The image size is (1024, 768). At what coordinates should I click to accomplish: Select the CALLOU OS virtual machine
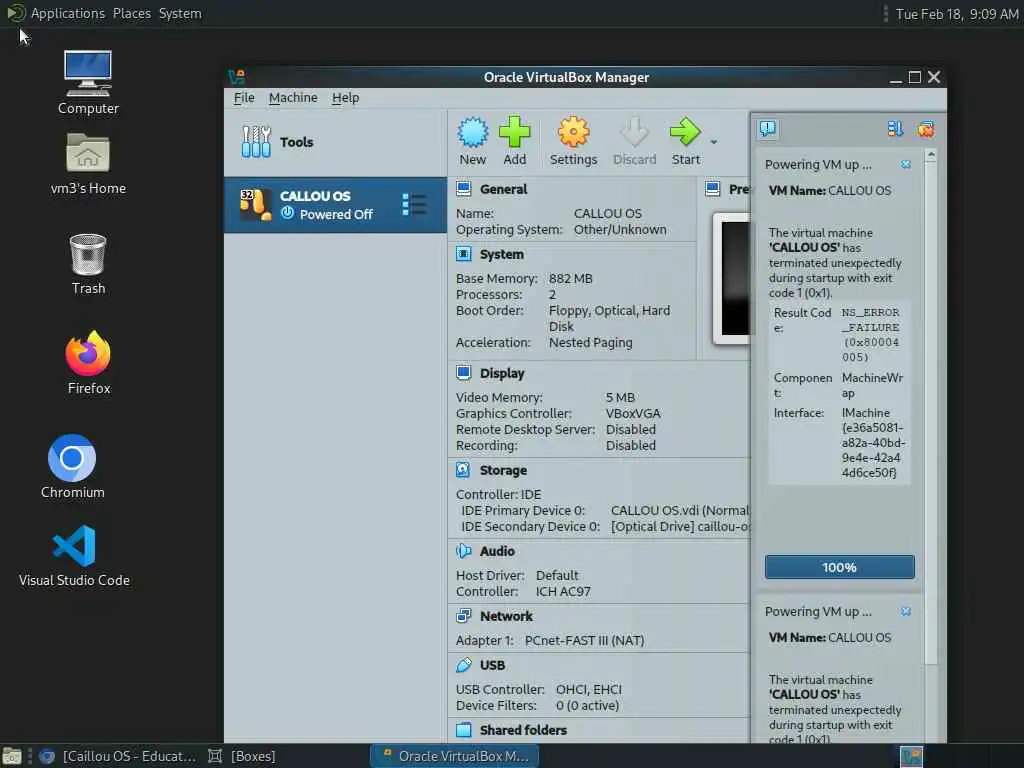coord(335,205)
